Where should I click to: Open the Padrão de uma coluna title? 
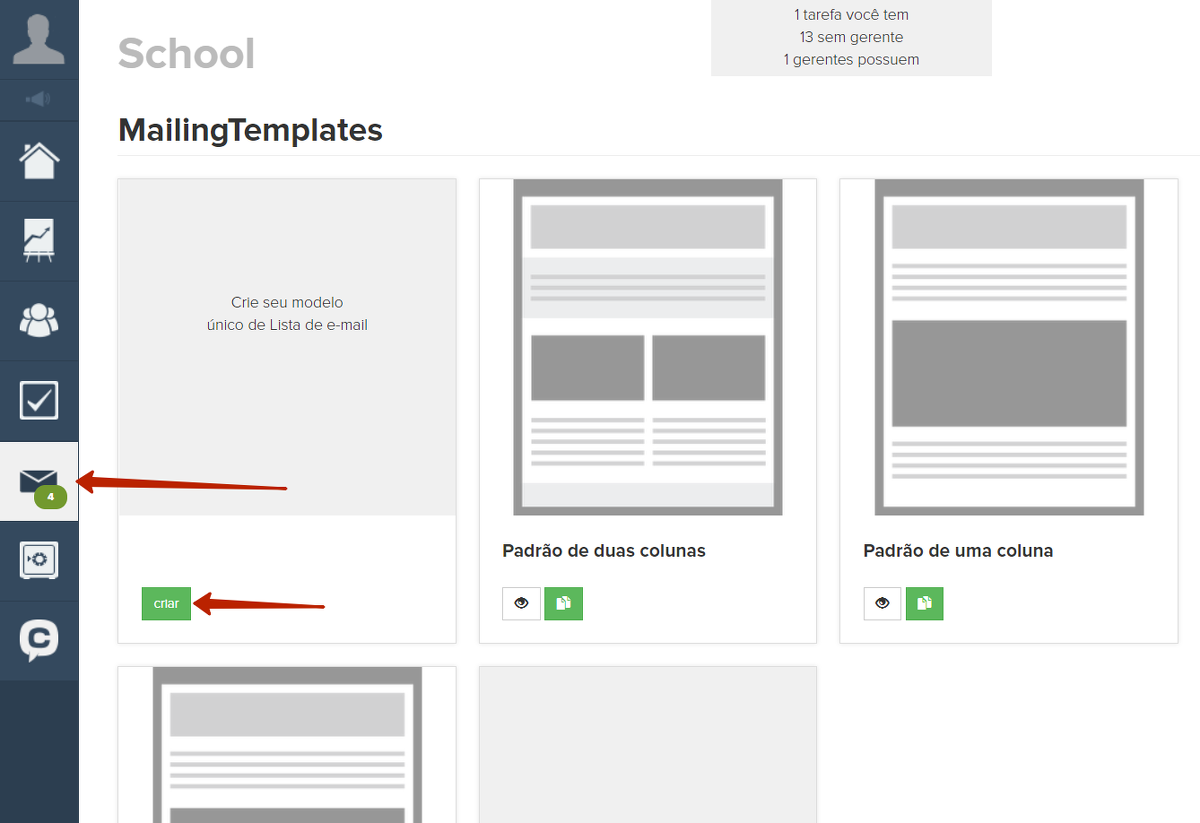957,551
